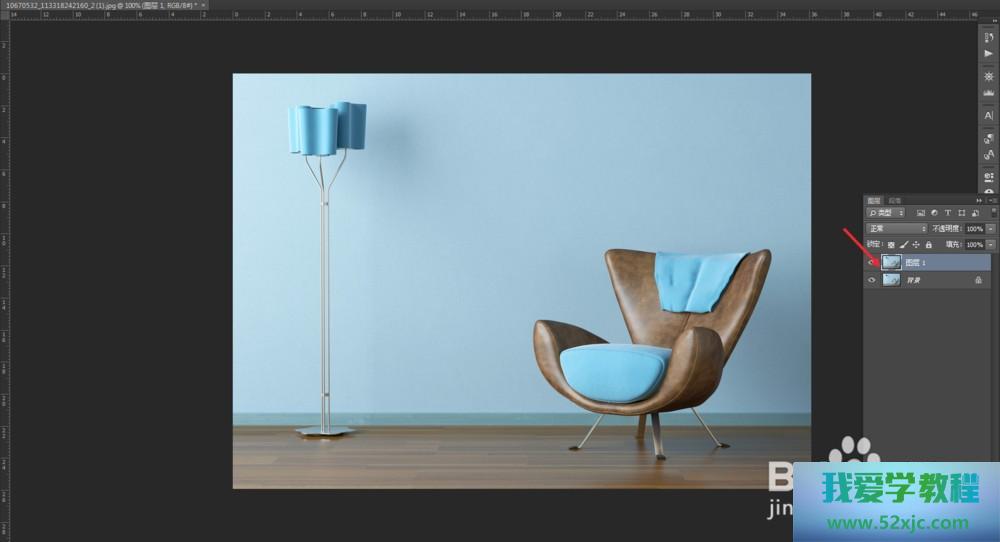Open the layer filter 类型 dropdown

tap(886, 213)
